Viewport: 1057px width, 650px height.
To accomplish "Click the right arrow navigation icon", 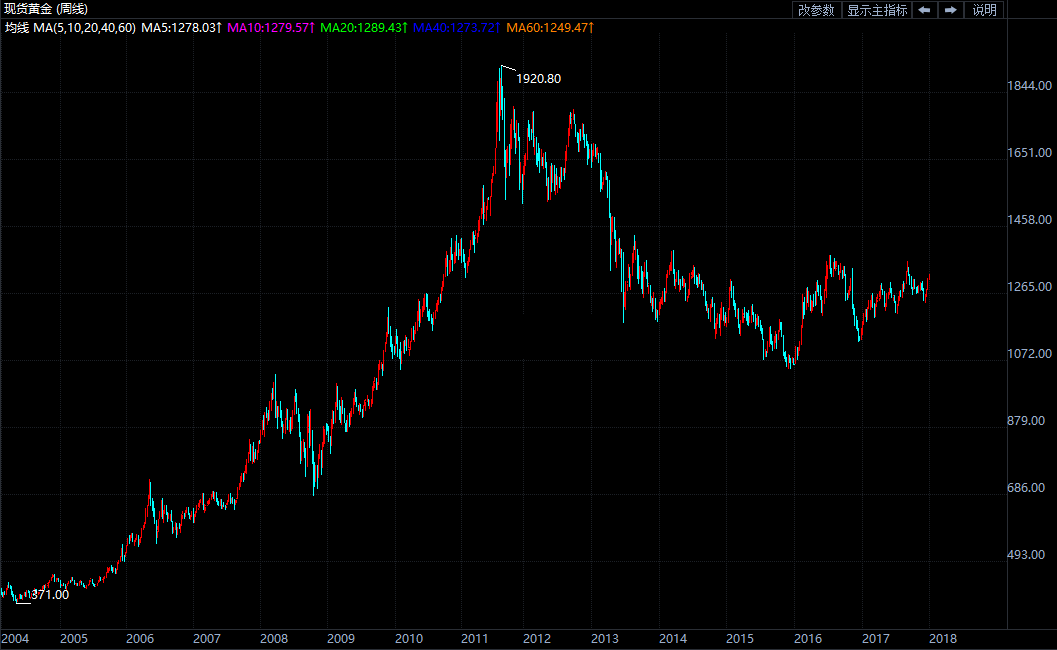I will coord(951,10).
